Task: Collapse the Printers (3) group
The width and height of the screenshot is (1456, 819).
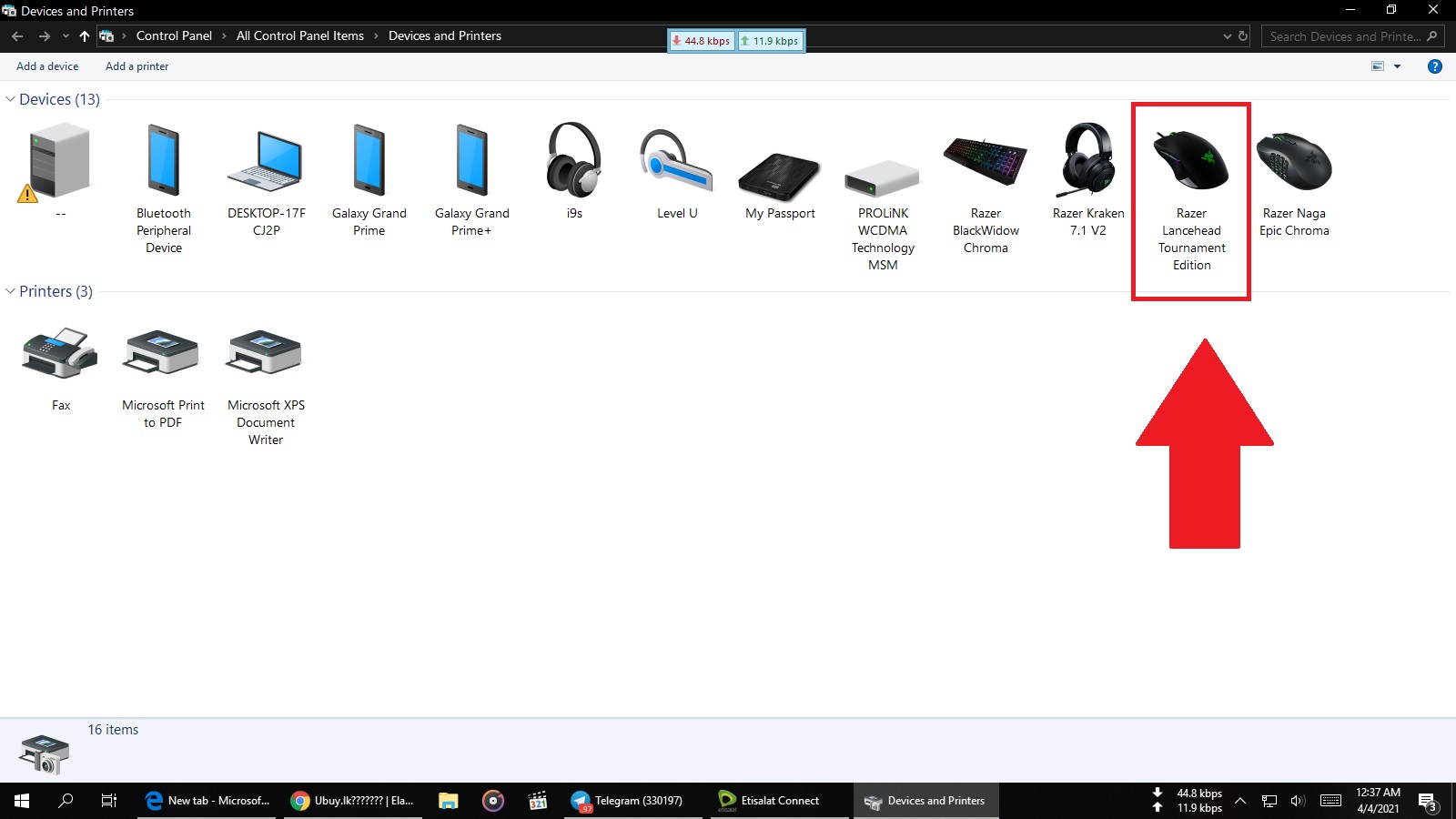Action: [x=10, y=291]
